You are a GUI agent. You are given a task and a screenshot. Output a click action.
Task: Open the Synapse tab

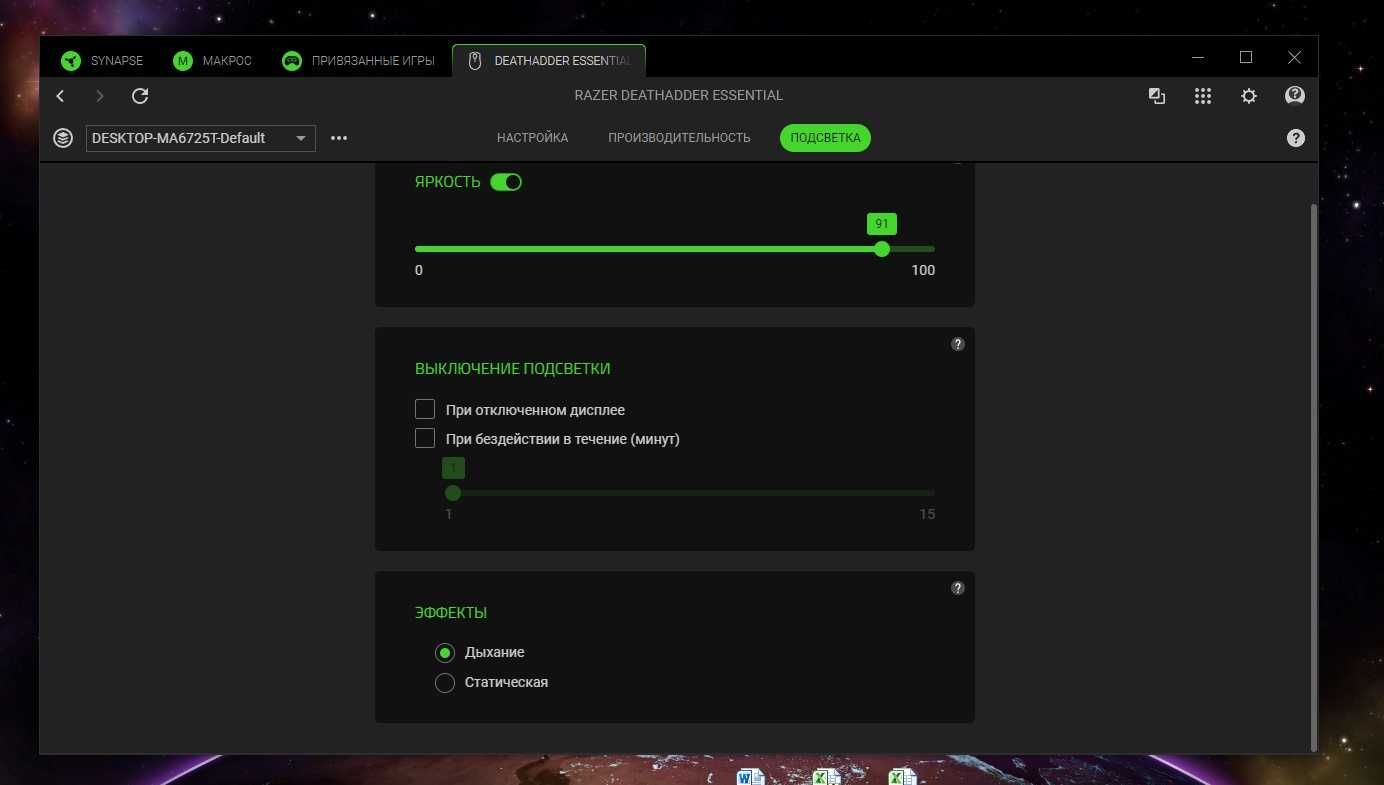102,61
